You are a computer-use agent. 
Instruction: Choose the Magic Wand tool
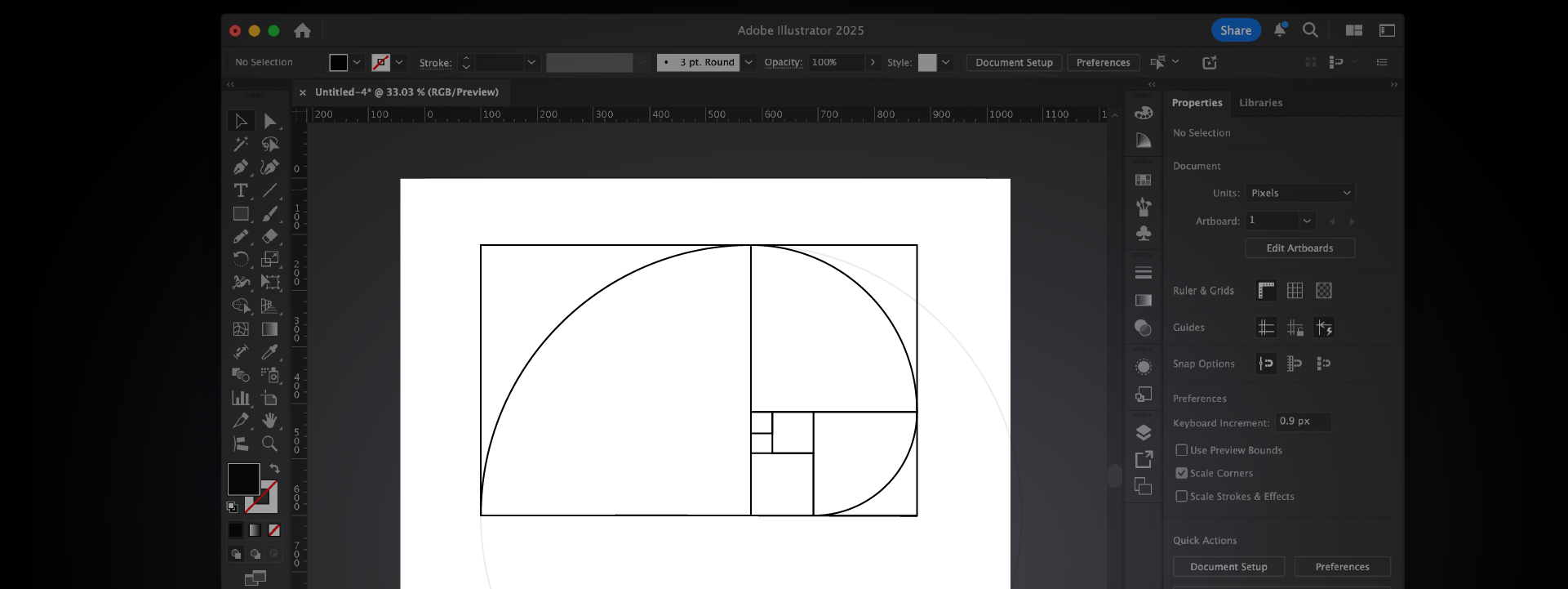point(241,144)
